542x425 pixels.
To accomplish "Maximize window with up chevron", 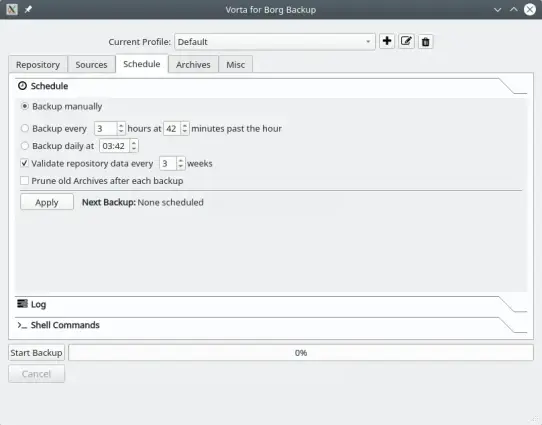I will tap(514, 9).
